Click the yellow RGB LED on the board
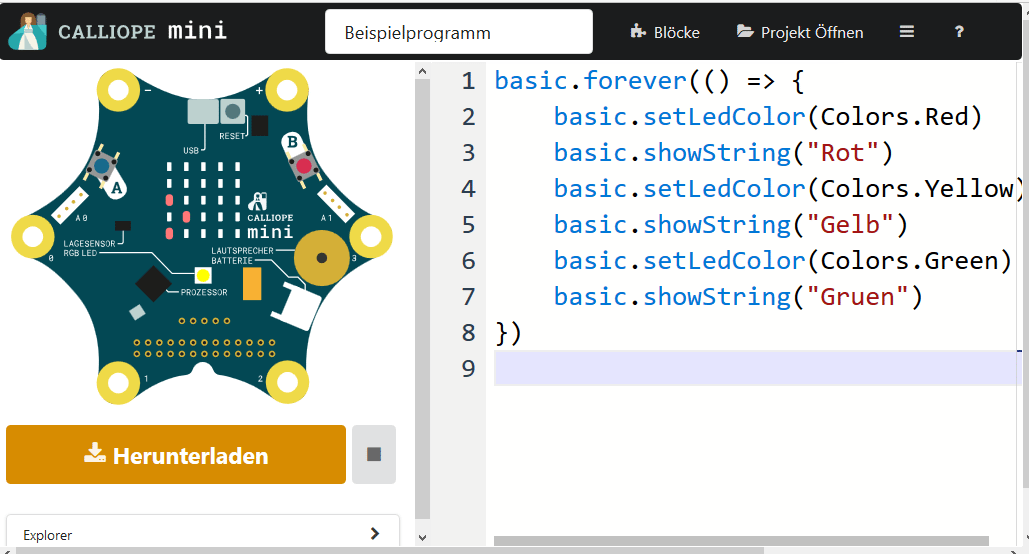 pos(203,276)
